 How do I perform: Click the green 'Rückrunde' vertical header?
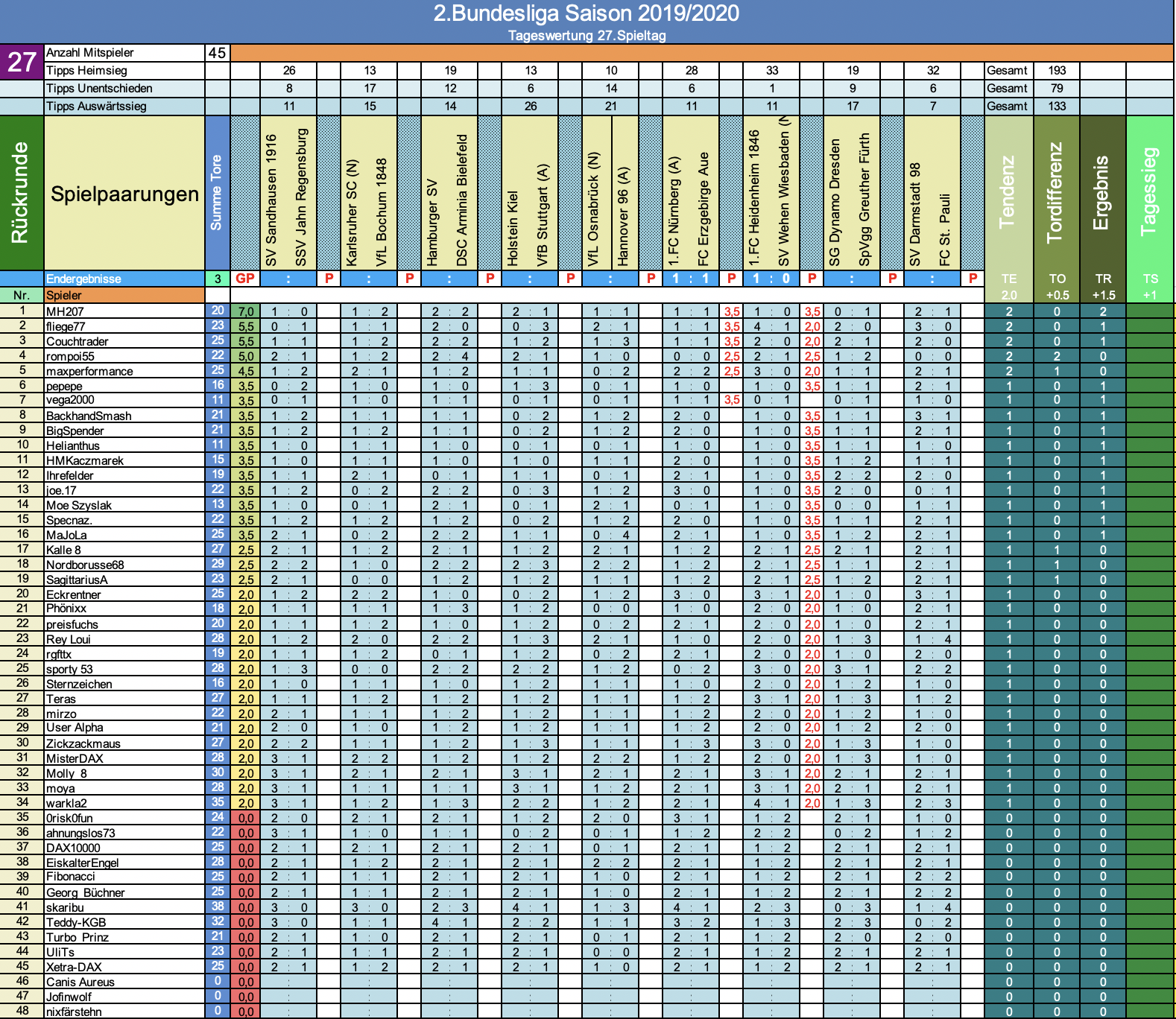[x=21, y=193]
